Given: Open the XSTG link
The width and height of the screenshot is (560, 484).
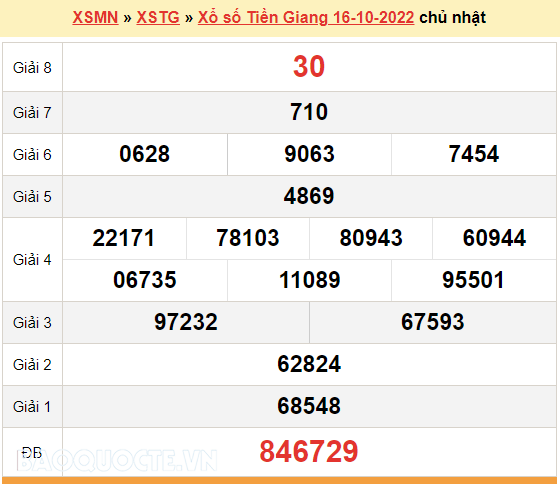Looking at the screenshot, I should (x=158, y=18).
